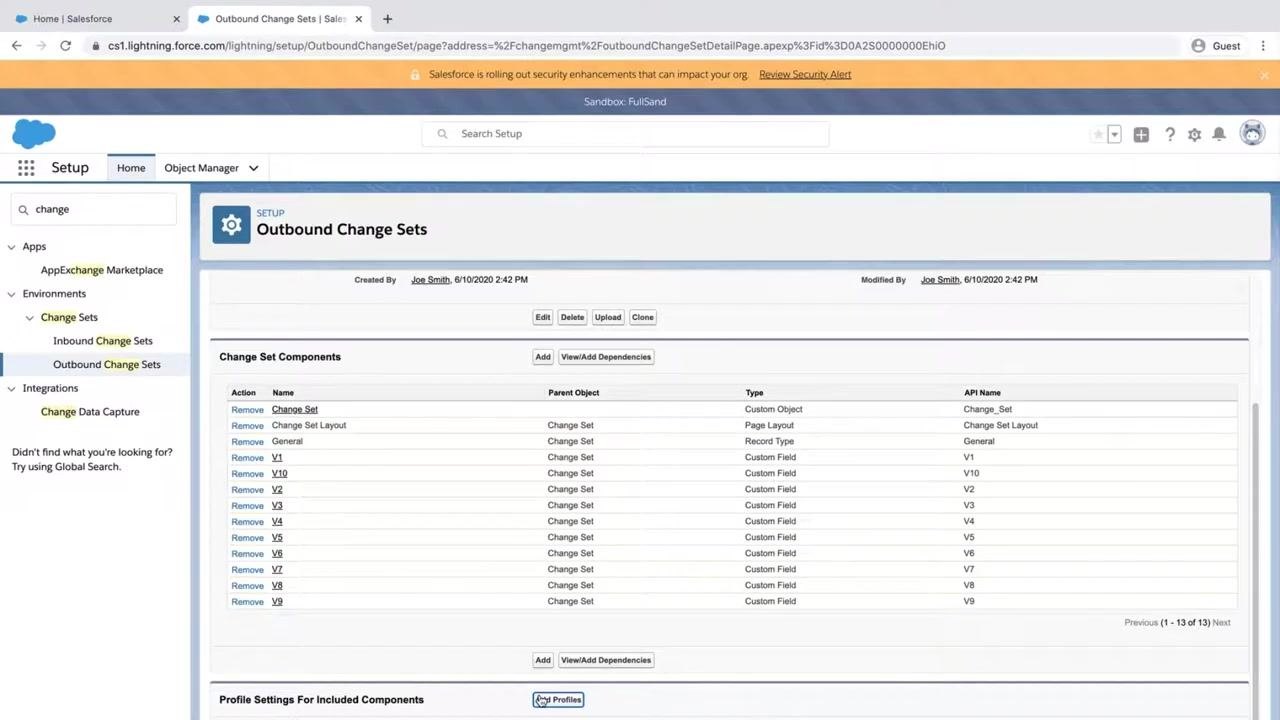Click the Type column header
This screenshot has height=720, width=1280.
tap(754, 393)
